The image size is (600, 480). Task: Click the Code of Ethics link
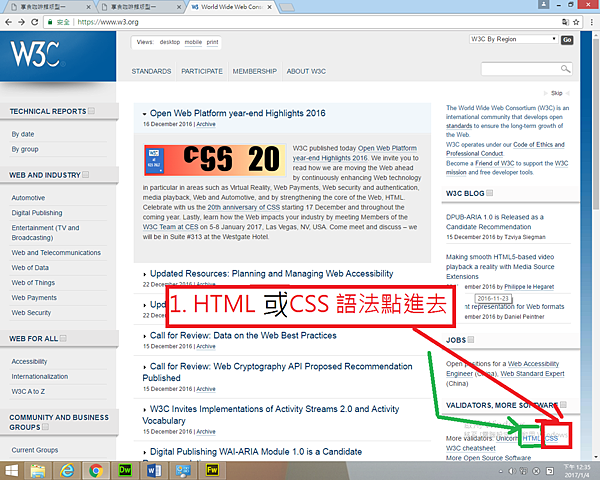[x=539, y=144]
